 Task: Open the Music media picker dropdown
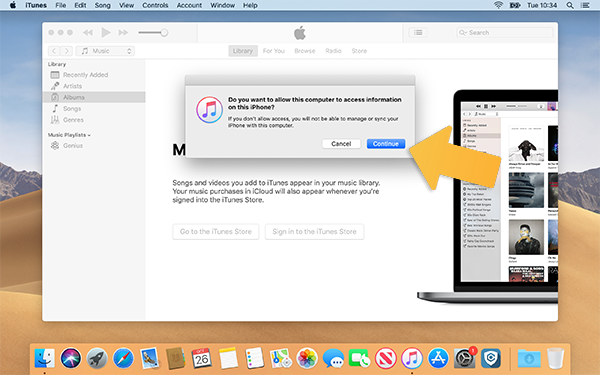105,51
